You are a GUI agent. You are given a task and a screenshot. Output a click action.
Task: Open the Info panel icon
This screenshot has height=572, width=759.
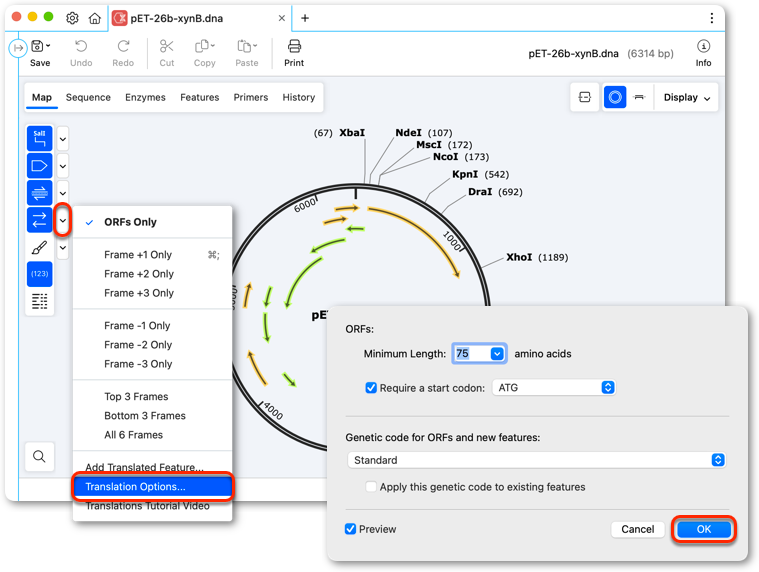[703, 46]
